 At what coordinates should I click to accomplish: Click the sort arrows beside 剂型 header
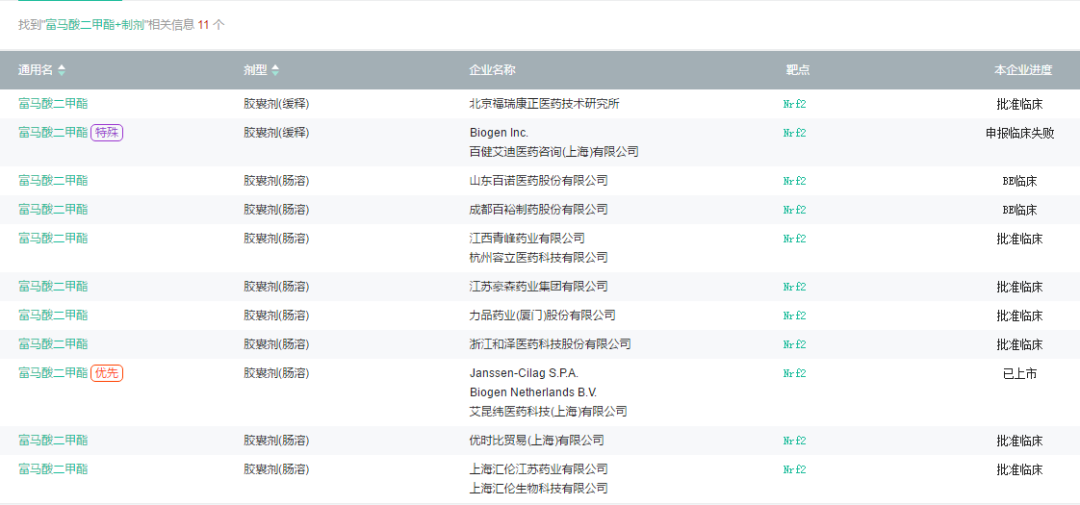click(275, 70)
